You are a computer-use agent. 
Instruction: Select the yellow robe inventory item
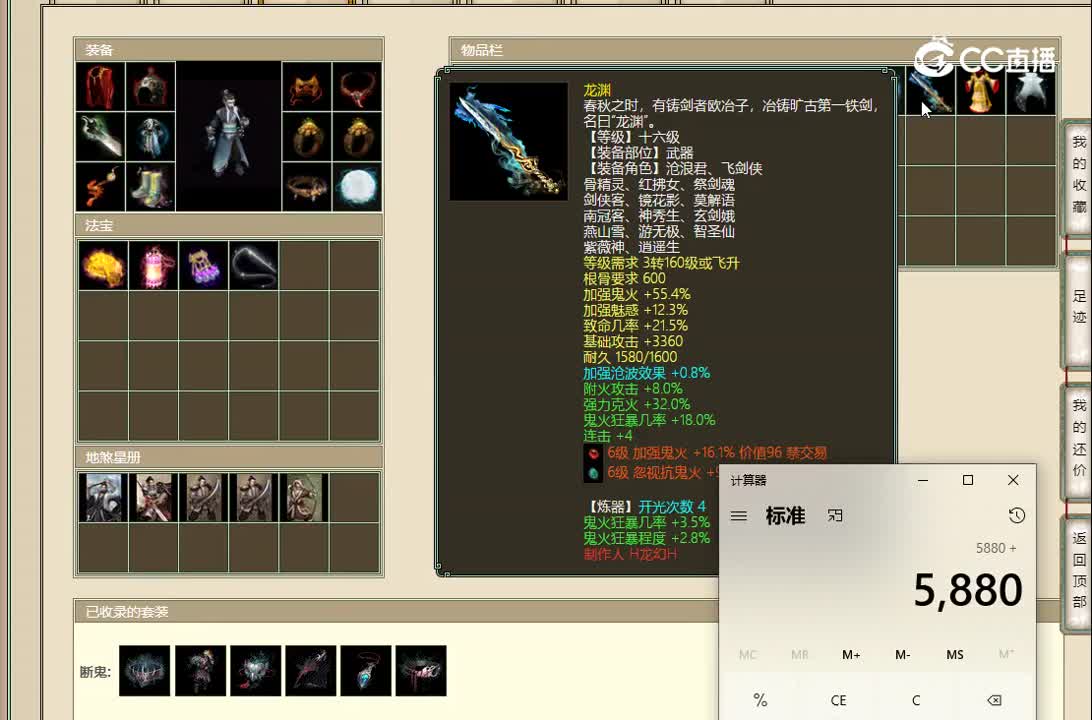point(981,91)
